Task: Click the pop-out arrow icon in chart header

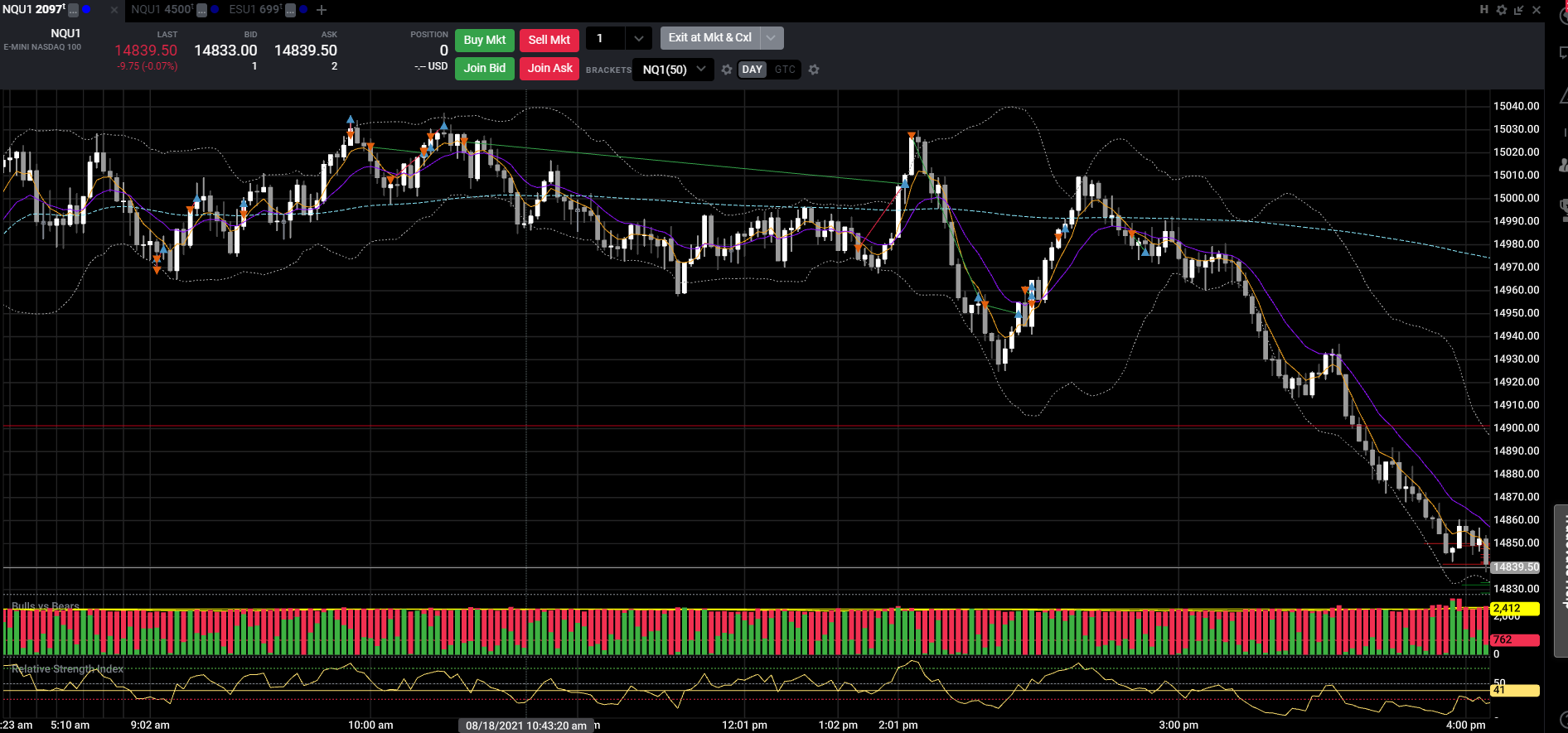Action: pyautogui.click(x=1518, y=10)
